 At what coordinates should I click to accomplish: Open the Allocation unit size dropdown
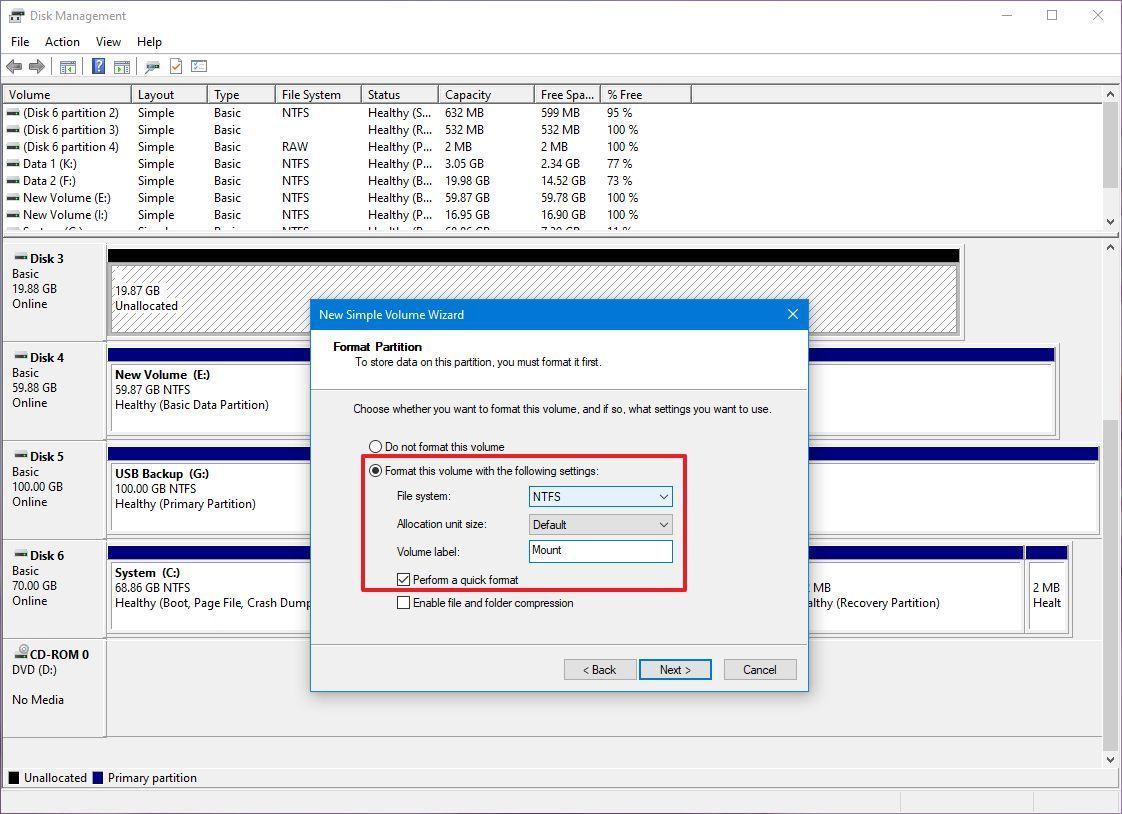600,524
